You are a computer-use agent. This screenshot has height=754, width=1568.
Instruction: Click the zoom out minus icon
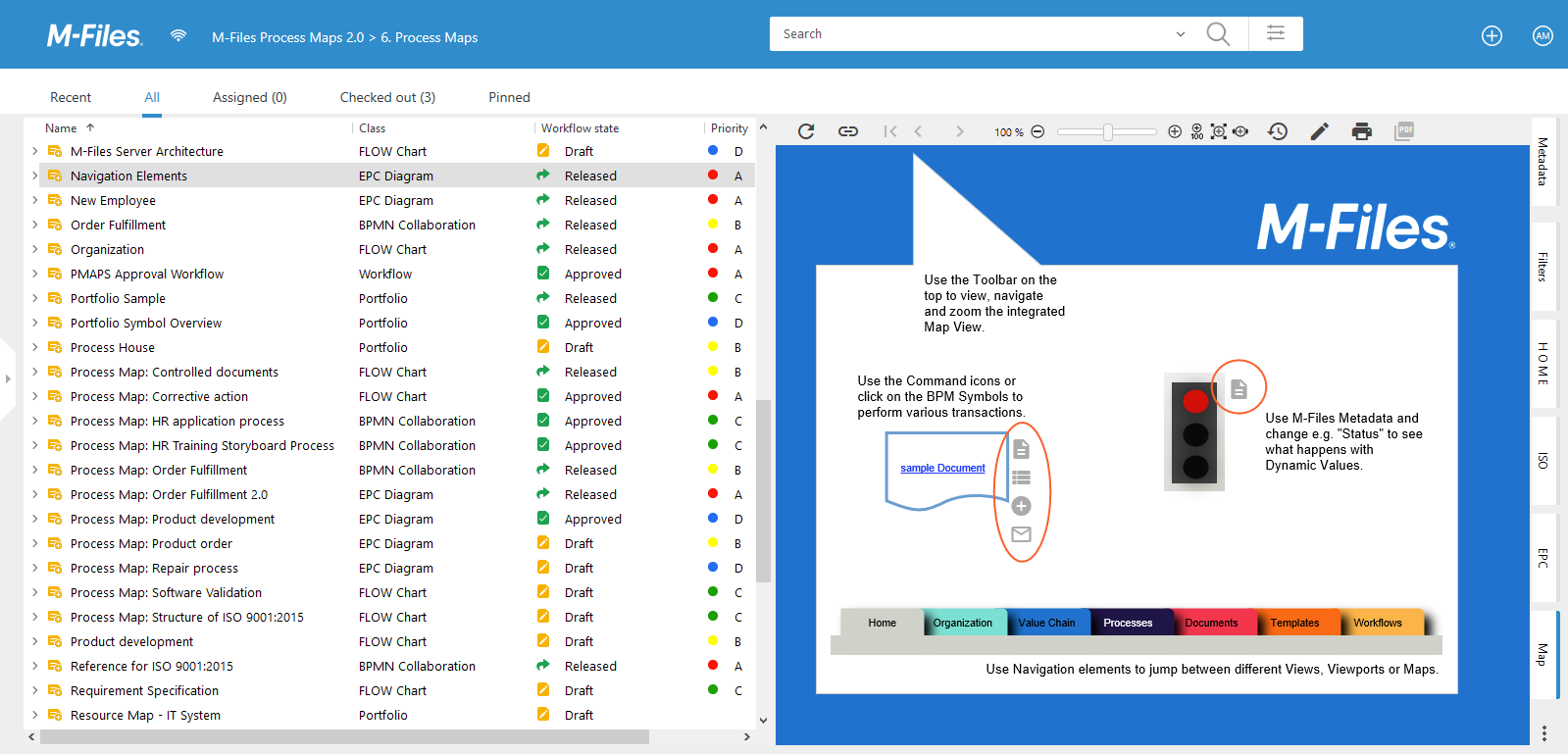[x=1037, y=131]
